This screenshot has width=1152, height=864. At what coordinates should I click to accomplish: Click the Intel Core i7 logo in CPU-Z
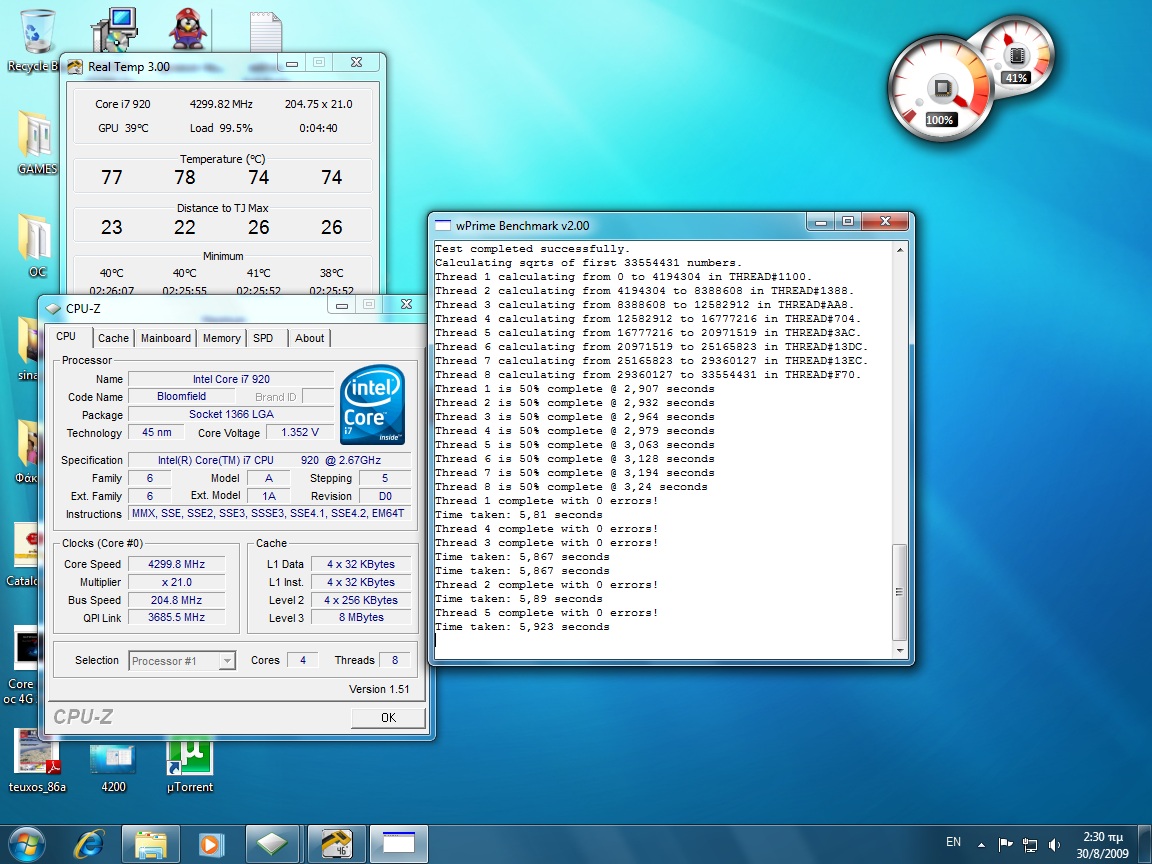[x=372, y=406]
